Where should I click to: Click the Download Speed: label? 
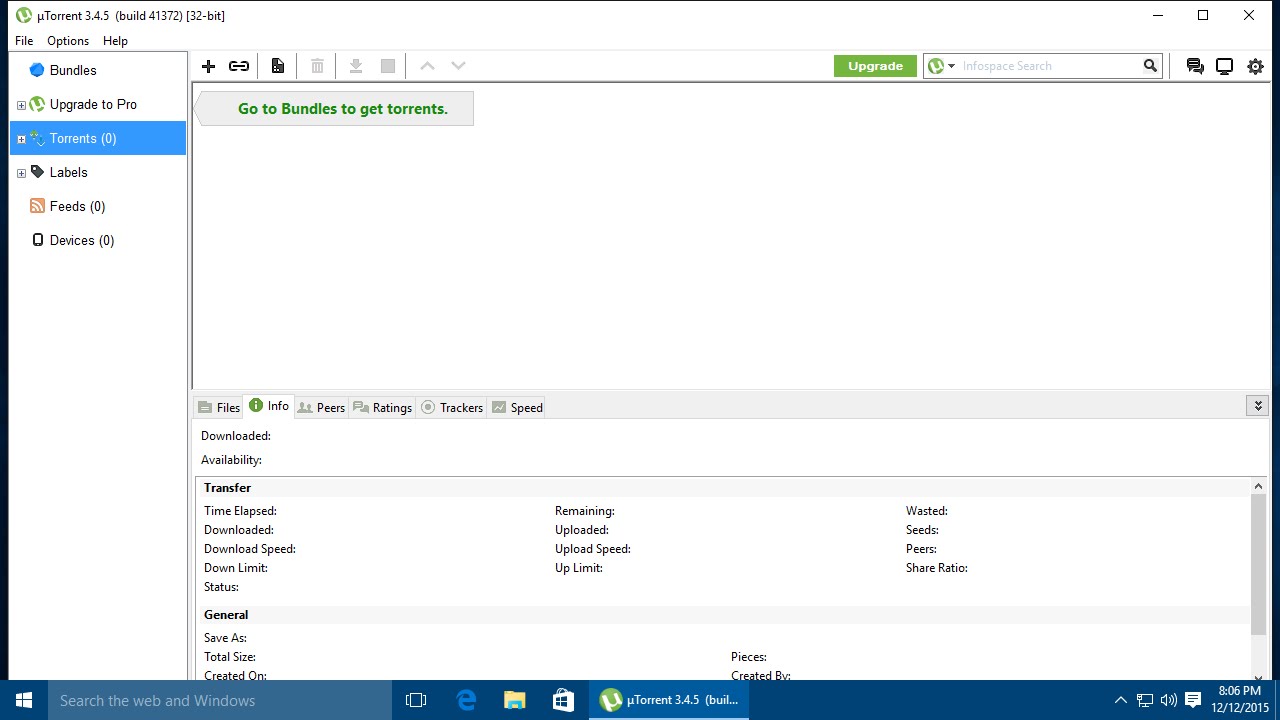pos(250,548)
